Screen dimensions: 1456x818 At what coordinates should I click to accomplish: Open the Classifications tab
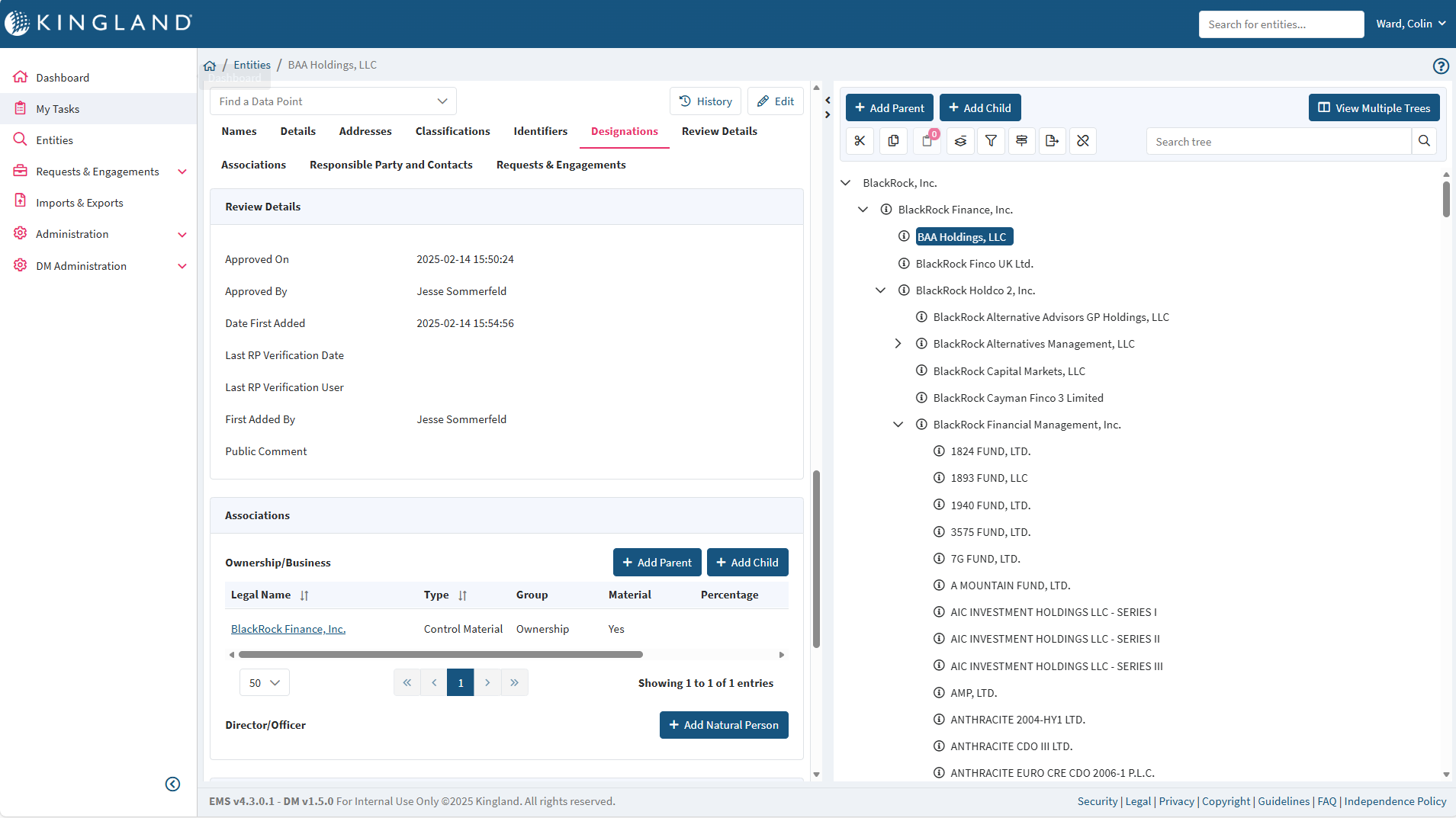[x=452, y=131]
